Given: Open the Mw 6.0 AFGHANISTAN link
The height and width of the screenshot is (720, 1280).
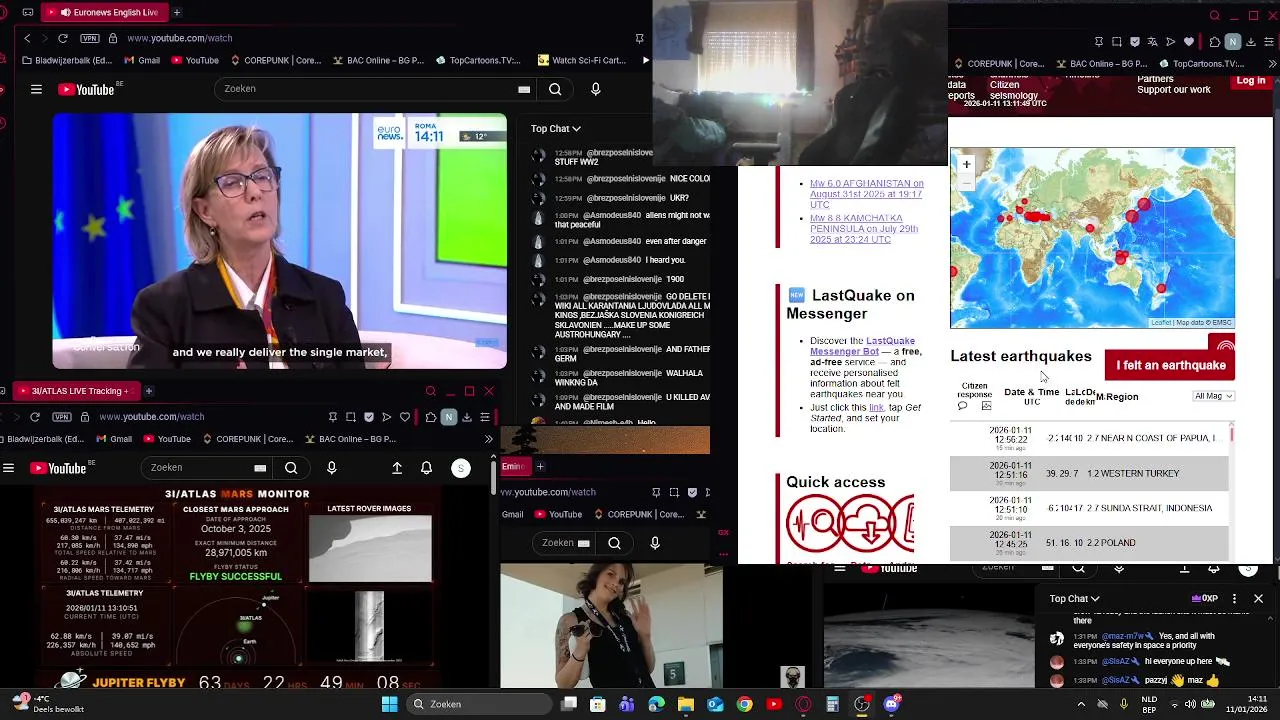Looking at the screenshot, I should [866, 194].
